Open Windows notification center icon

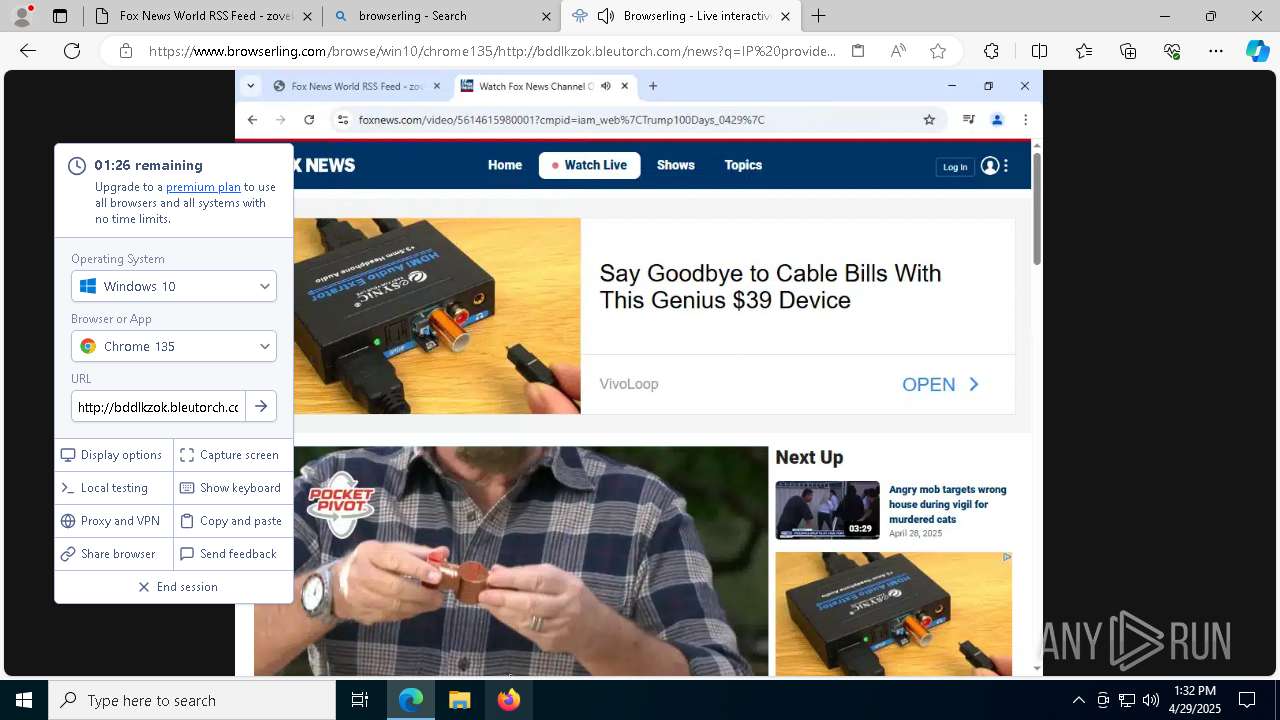click(1247, 700)
